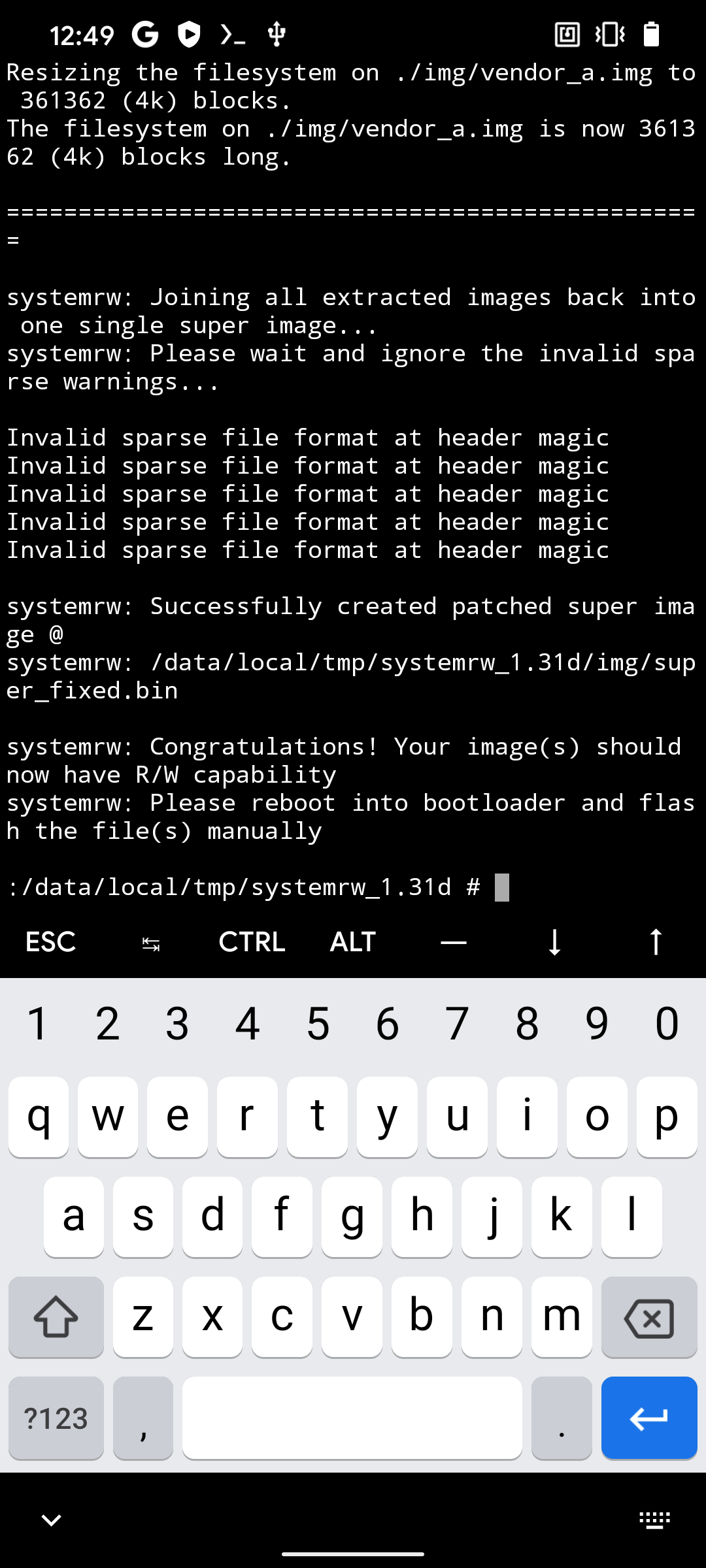
Task: Tap the terminal notification icon in status bar
Action: point(233,34)
